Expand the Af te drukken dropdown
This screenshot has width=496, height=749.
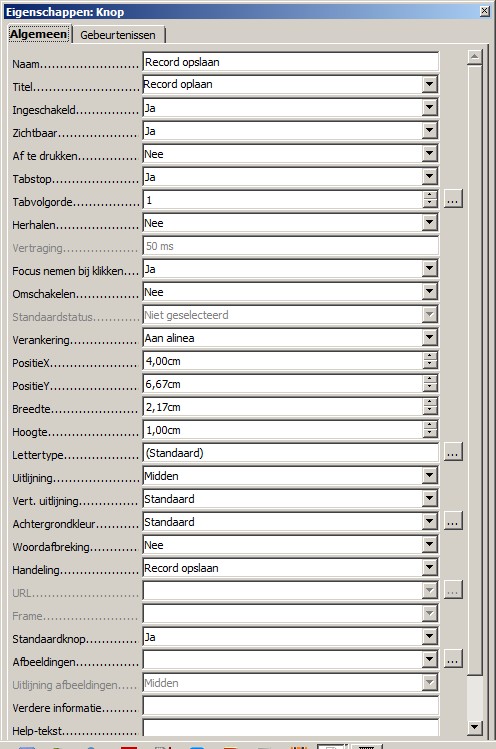pos(430,153)
